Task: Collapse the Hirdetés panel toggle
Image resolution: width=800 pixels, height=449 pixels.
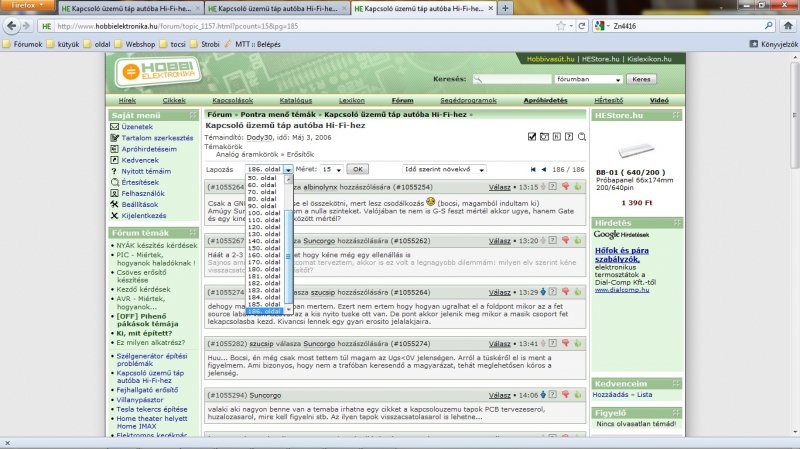Action: pyautogui.click(x=677, y=223)
